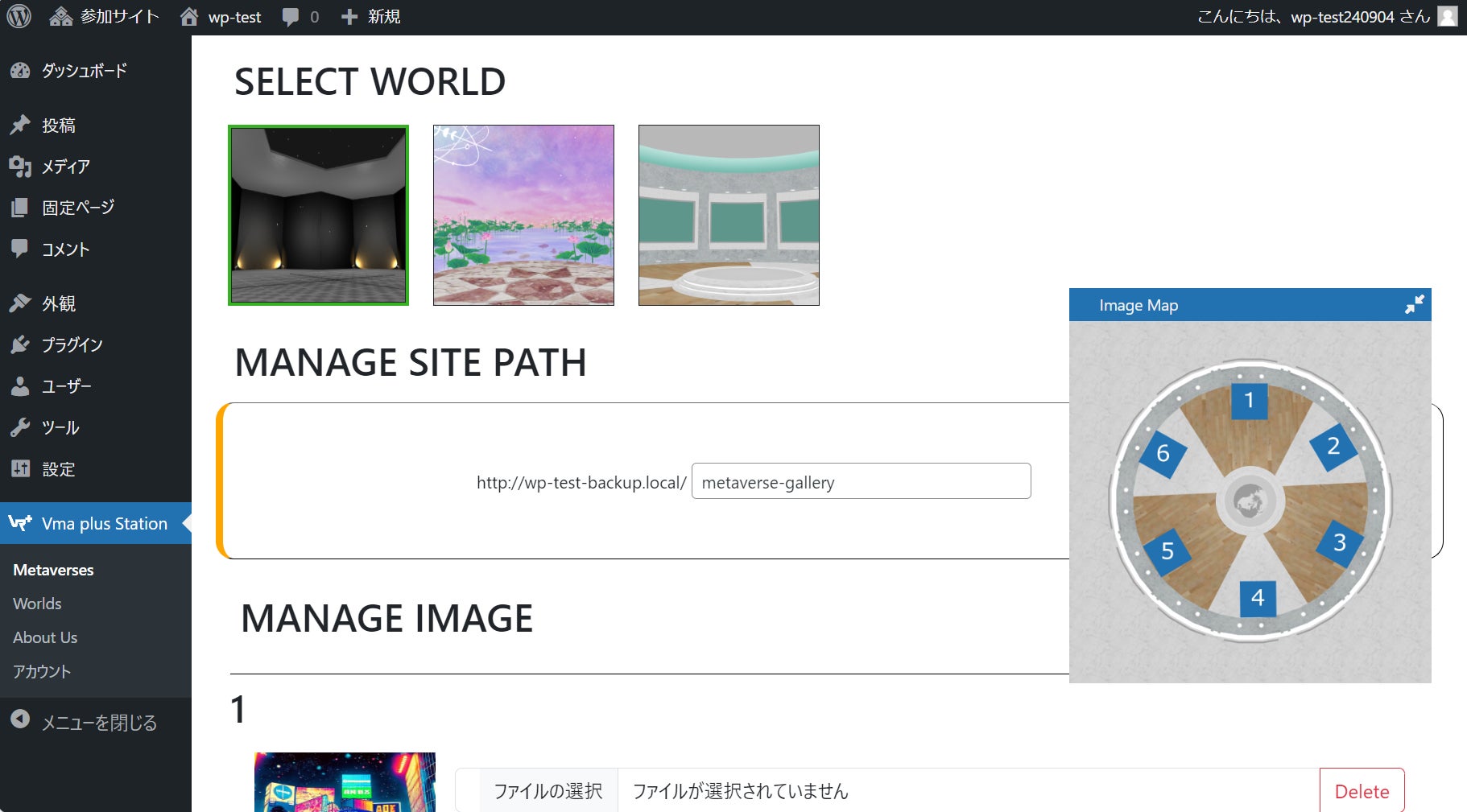Screen dimensions: 1467x812
Task: Click the 設定 settings icon
Action: coord(20,468)
